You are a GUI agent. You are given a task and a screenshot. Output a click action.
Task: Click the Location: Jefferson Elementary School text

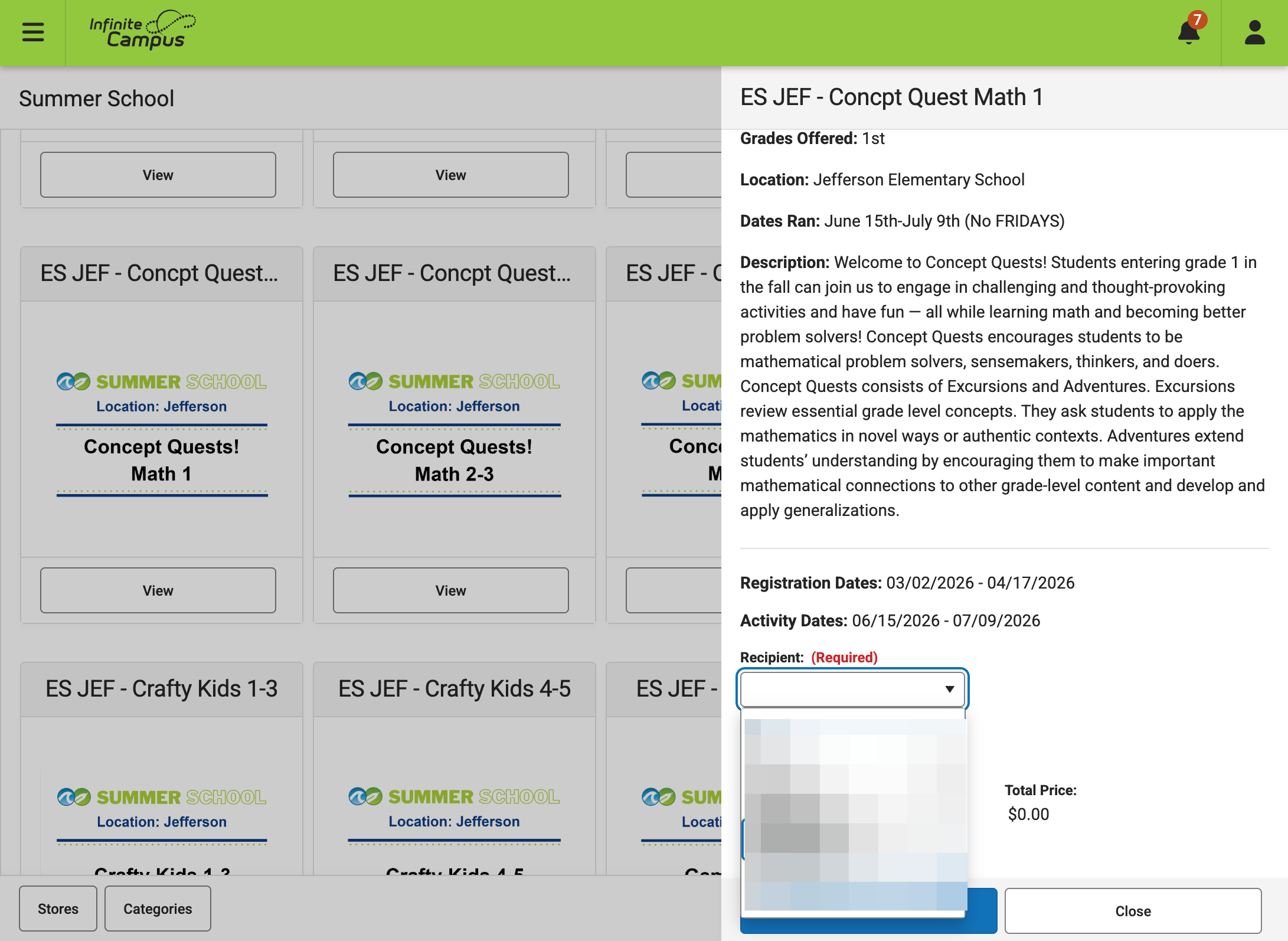882,179
